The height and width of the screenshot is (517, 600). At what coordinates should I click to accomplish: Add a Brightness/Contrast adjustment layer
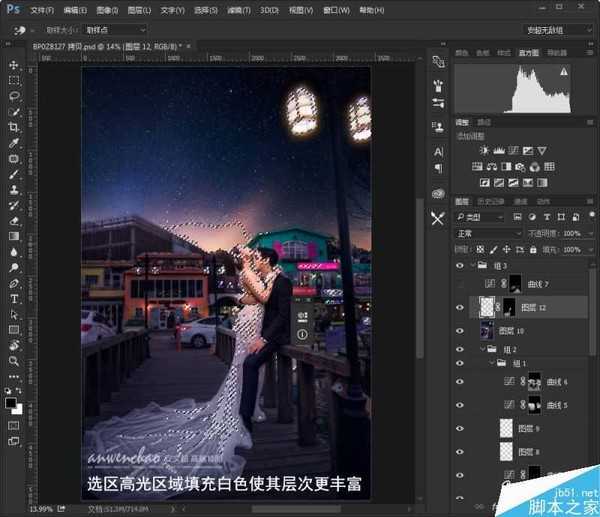484,150
